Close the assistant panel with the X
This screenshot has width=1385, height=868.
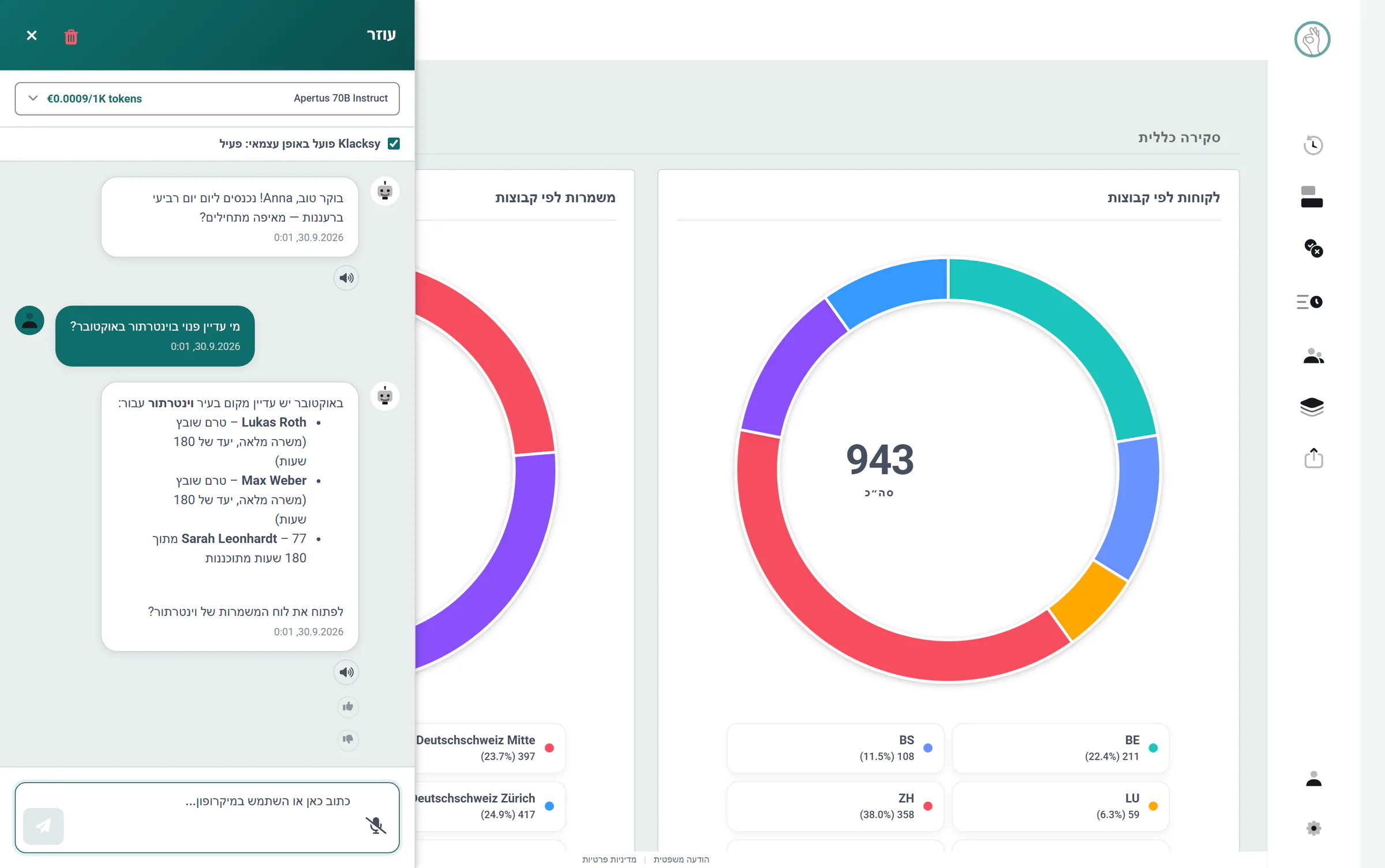tap(32, 36)
